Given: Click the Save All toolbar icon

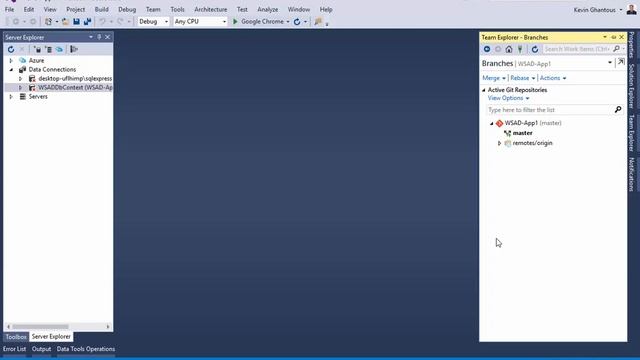Looking at the screenshot, I should (87, 22).
